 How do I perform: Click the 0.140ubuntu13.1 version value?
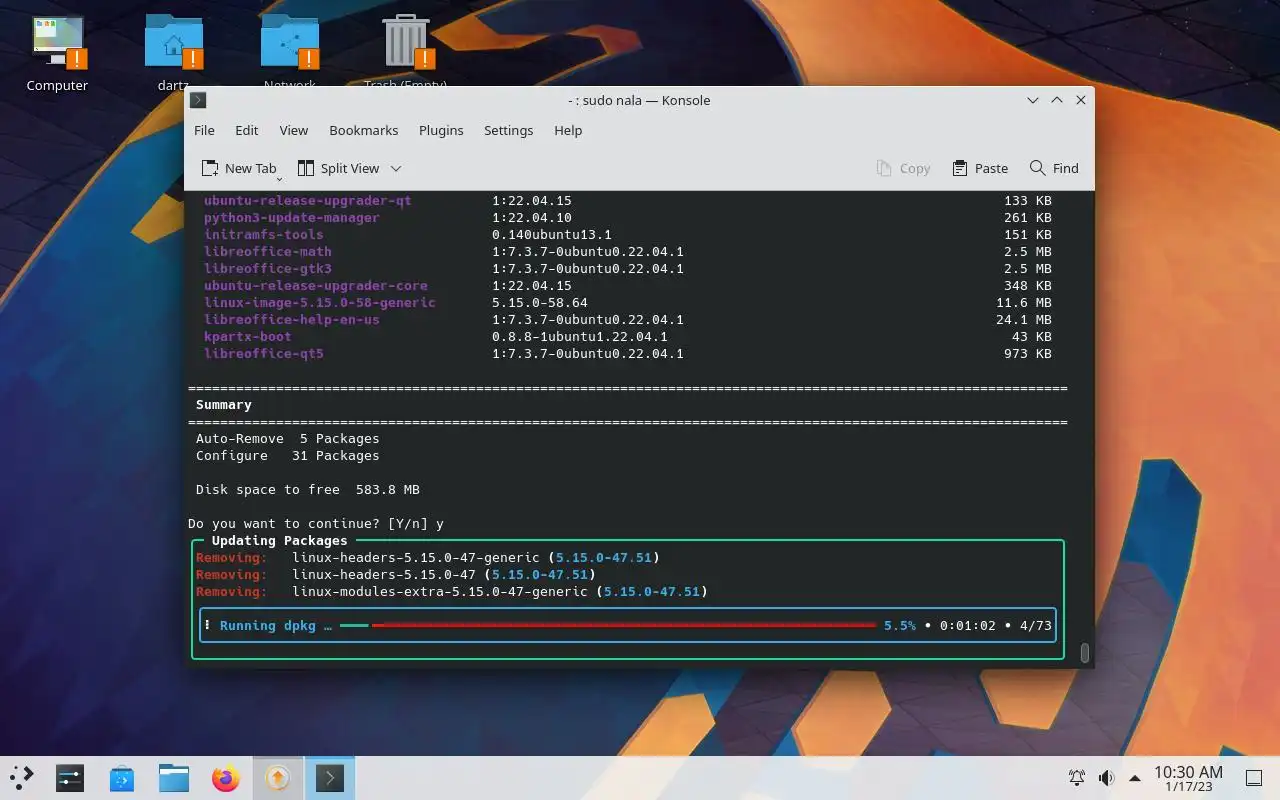tap(552, 234)
